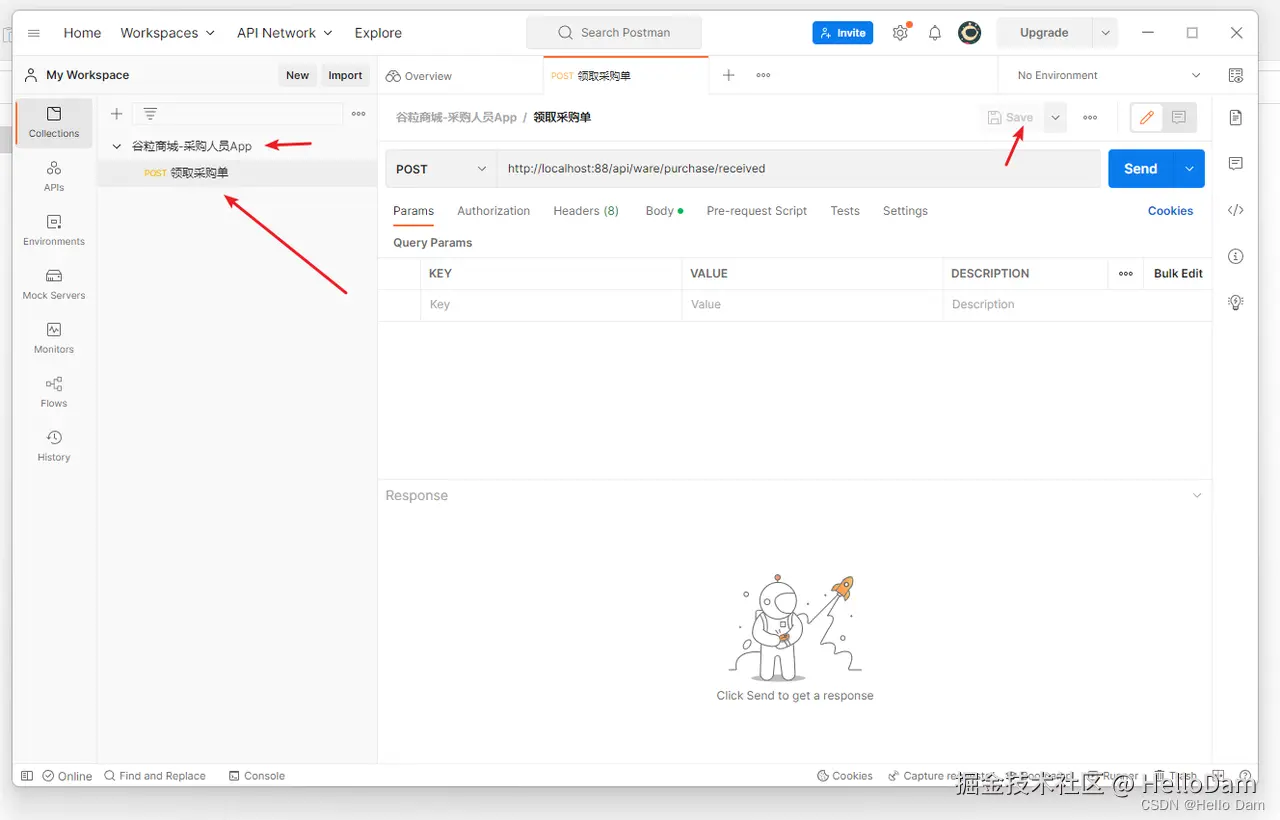Click the New button
Screen dimensions: 1280x820
[297, 75]
